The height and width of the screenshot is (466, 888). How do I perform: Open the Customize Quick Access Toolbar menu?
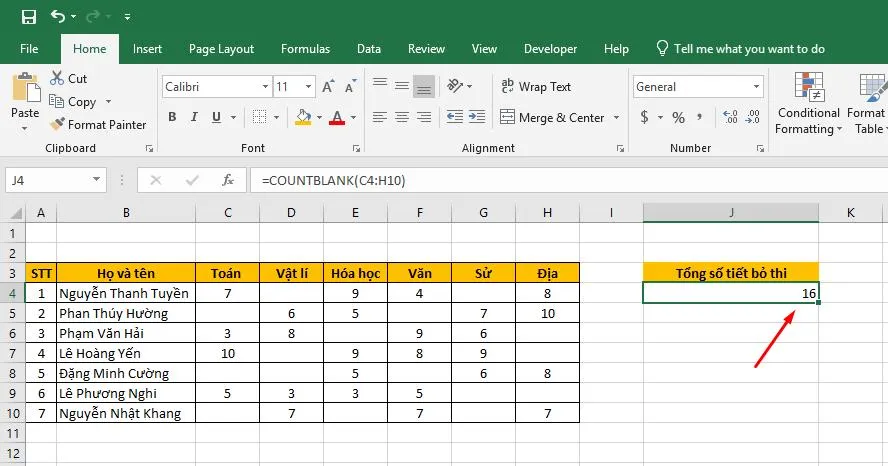pos(127,18)
